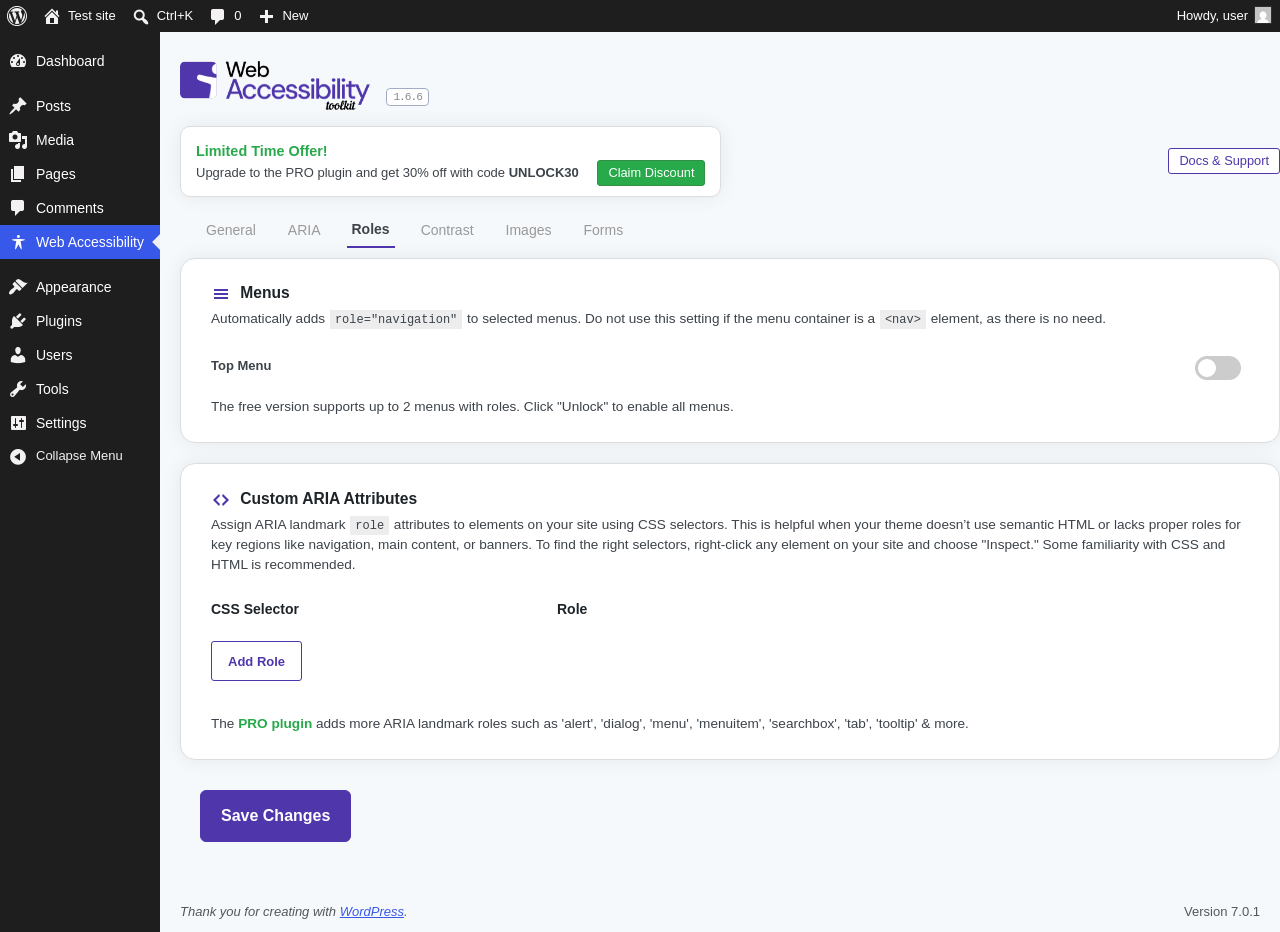Image resolution: width=1280 pixels, height=932 pixels.
Task: Click the plus icon beside New
Action: tap(266, 16)
